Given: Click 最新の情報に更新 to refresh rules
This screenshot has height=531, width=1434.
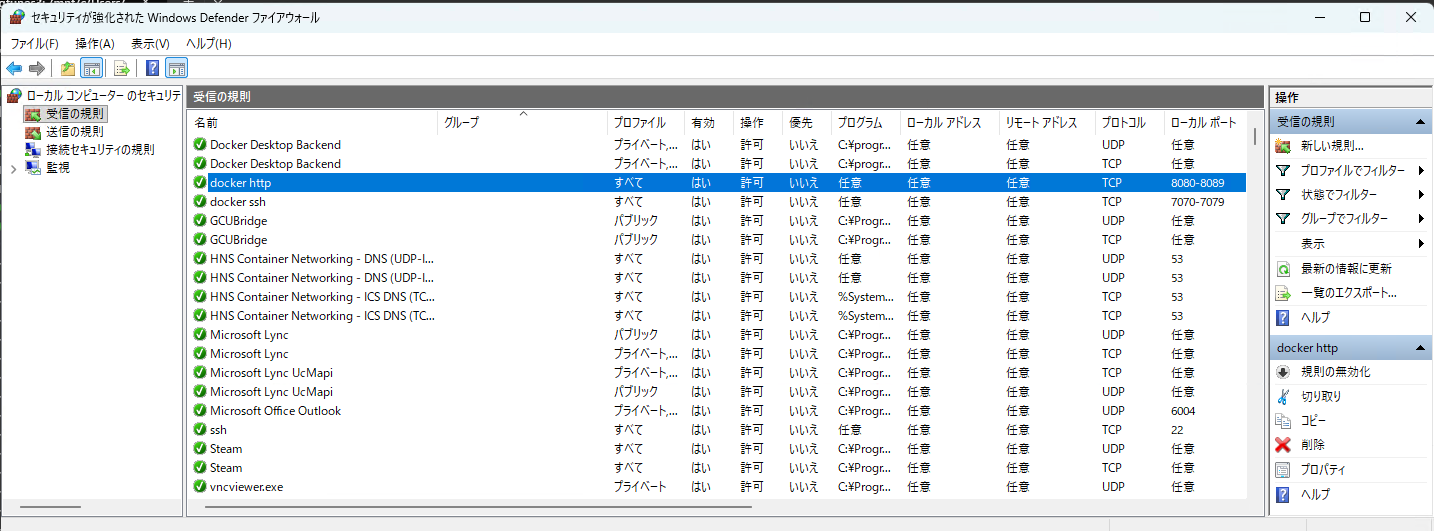Looking at the screenshot, I should click(x=1345, y=268).
